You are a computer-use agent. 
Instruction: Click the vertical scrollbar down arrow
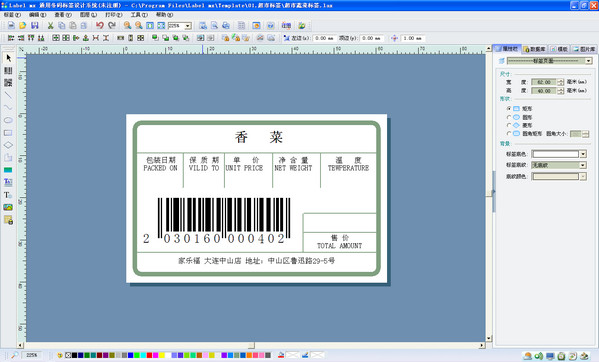(x=489, y=338)
